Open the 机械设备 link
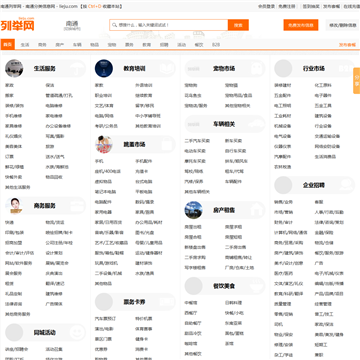The image size is (360, 360). (283, 126)
